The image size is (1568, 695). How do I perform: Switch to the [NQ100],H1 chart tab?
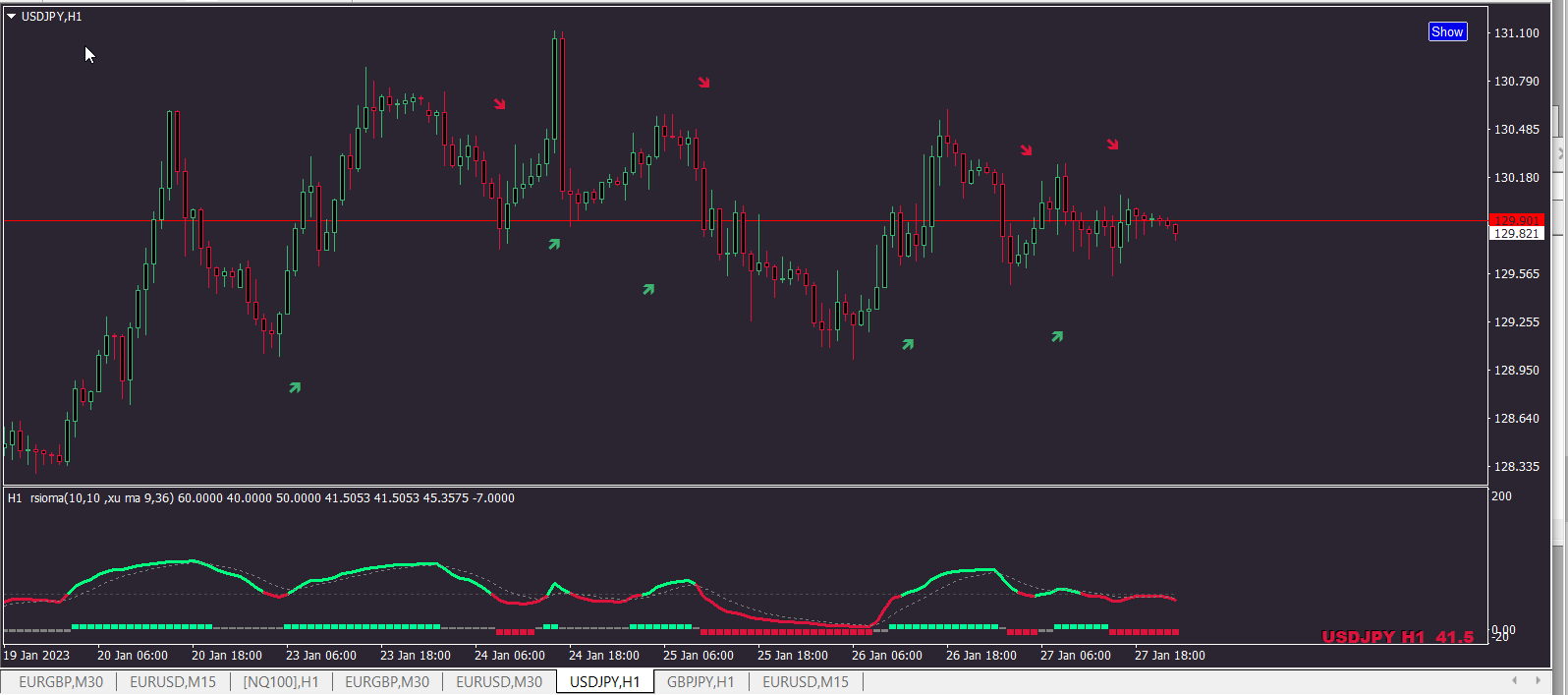tap(281, 681)
